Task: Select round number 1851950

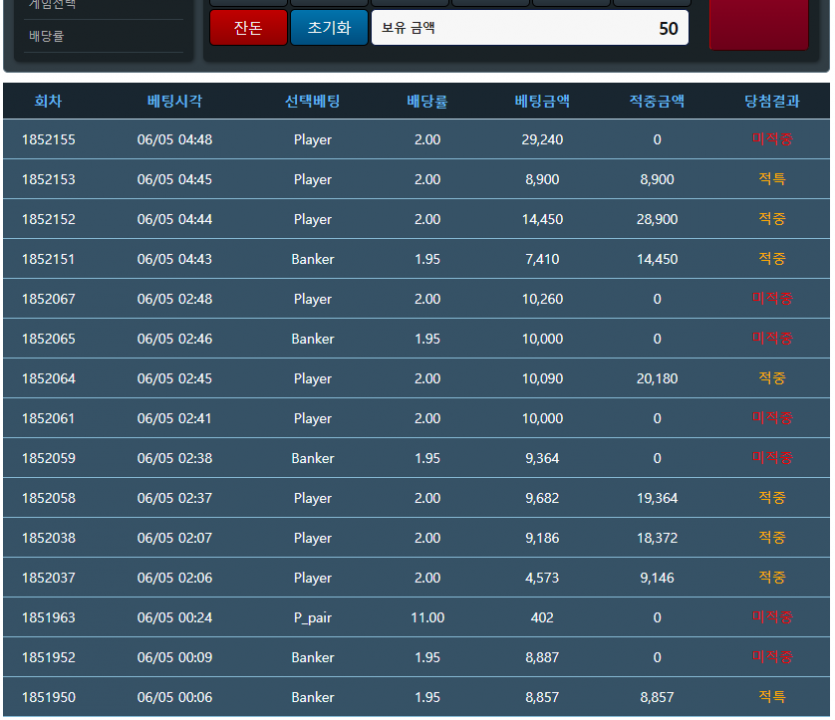Action: click(x=48, y=697)
